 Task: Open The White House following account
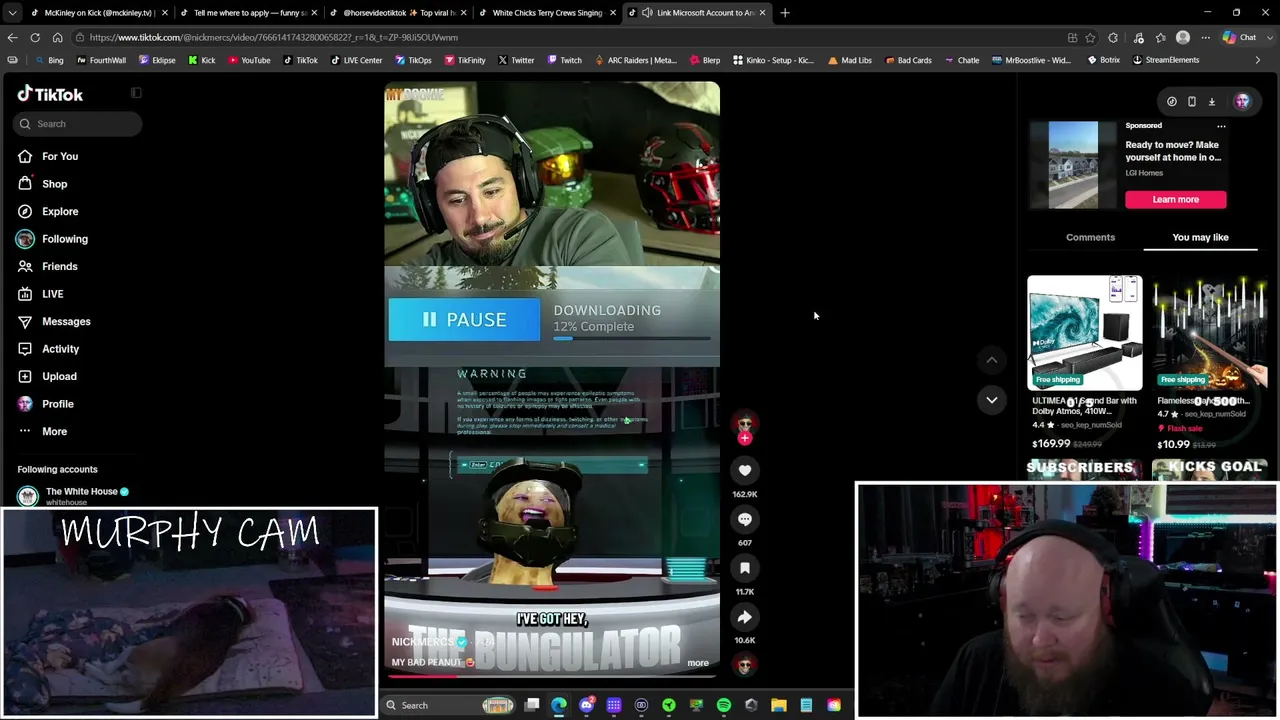73,495
